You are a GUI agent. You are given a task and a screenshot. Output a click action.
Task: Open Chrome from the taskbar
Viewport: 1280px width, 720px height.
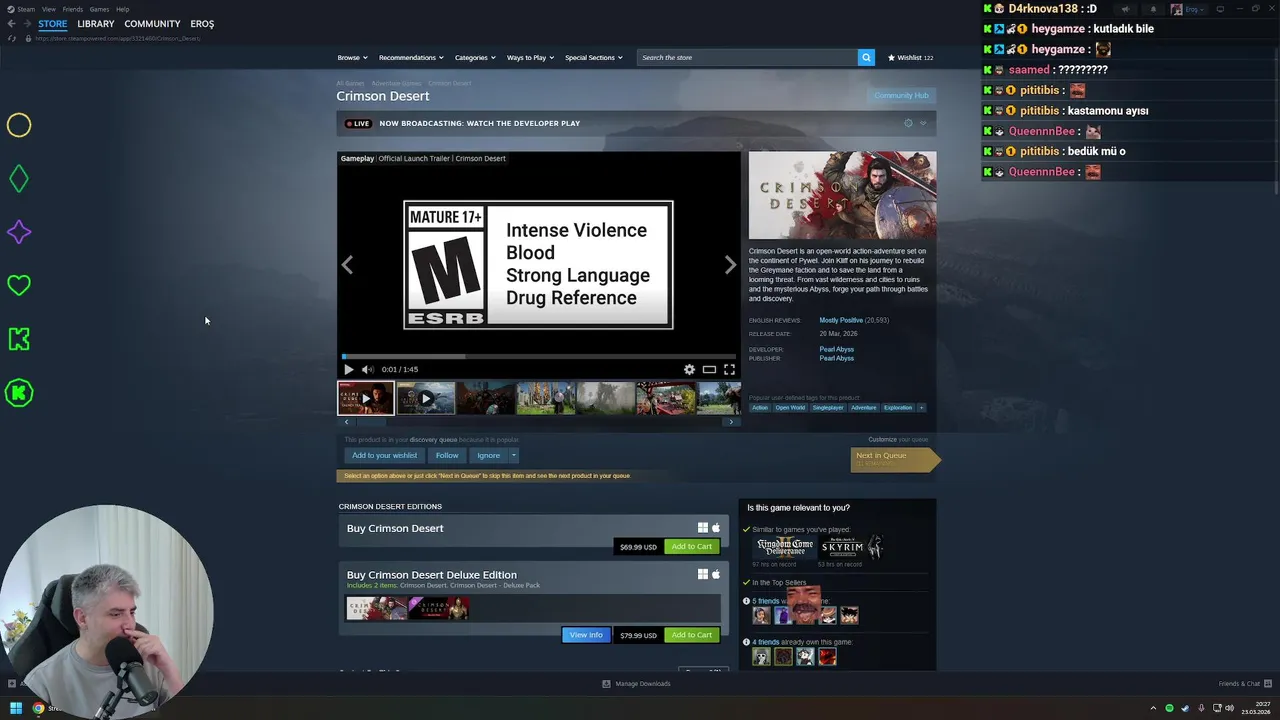pos(38,708)
